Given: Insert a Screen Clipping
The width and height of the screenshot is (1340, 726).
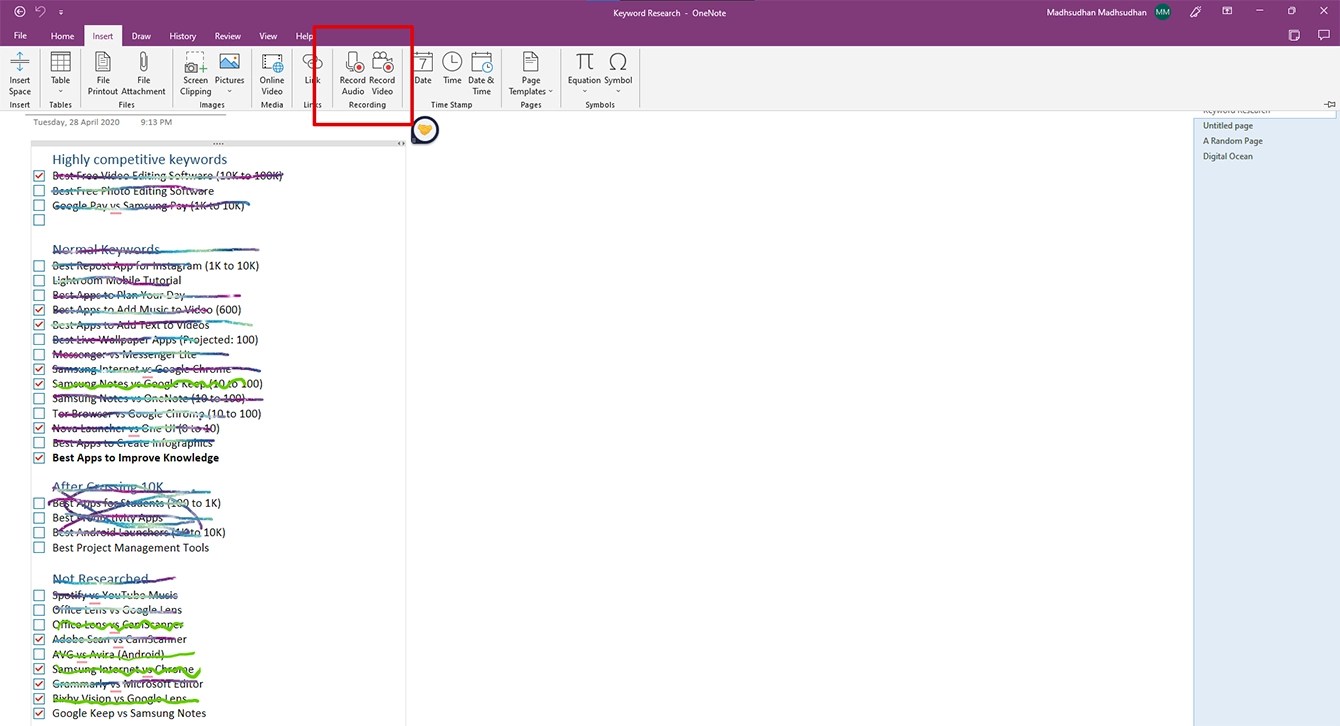Looking at the screenshot, I should click(x=194, y=72).
